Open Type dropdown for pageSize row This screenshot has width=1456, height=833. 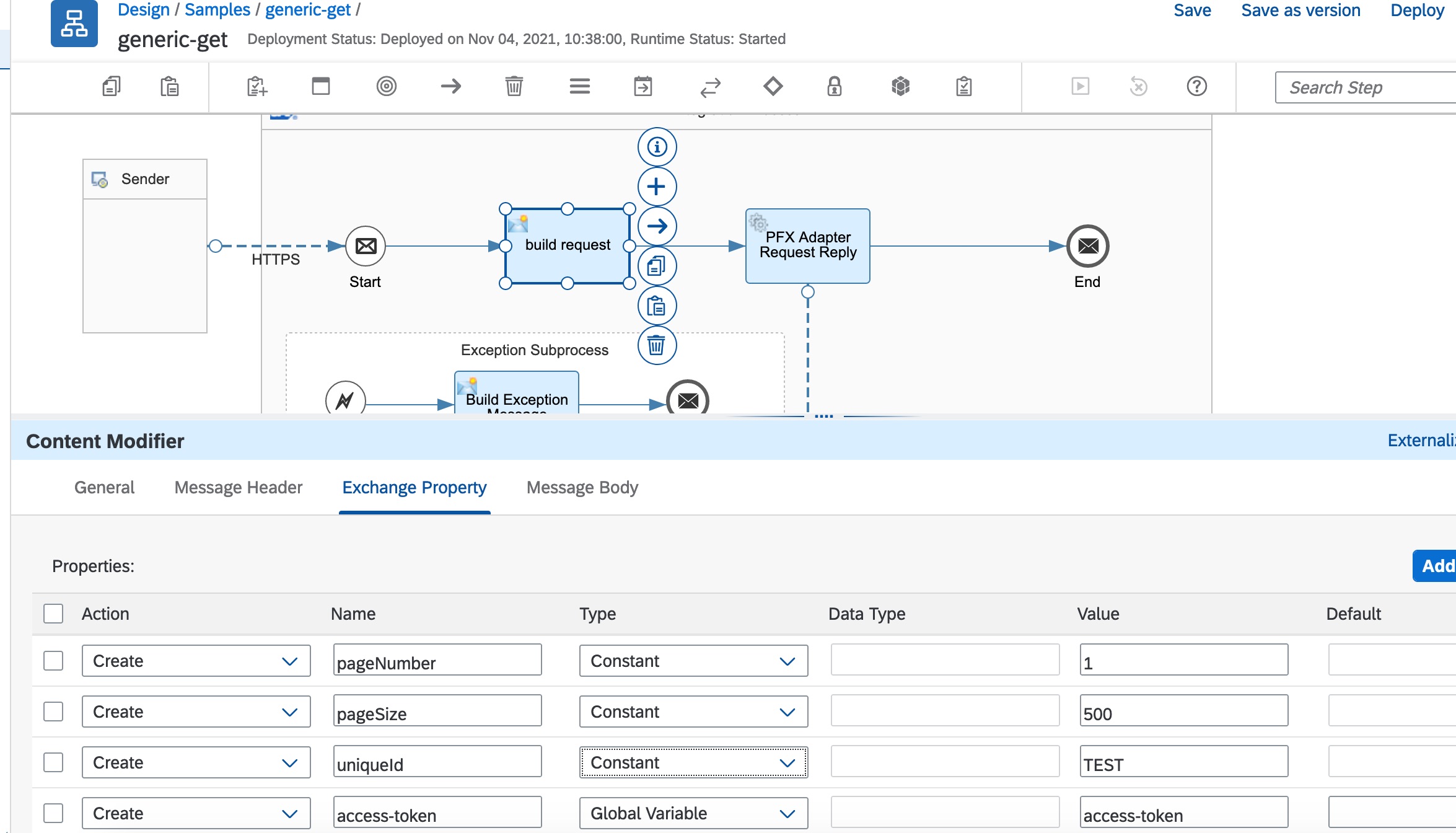click(x=693, y=712)
